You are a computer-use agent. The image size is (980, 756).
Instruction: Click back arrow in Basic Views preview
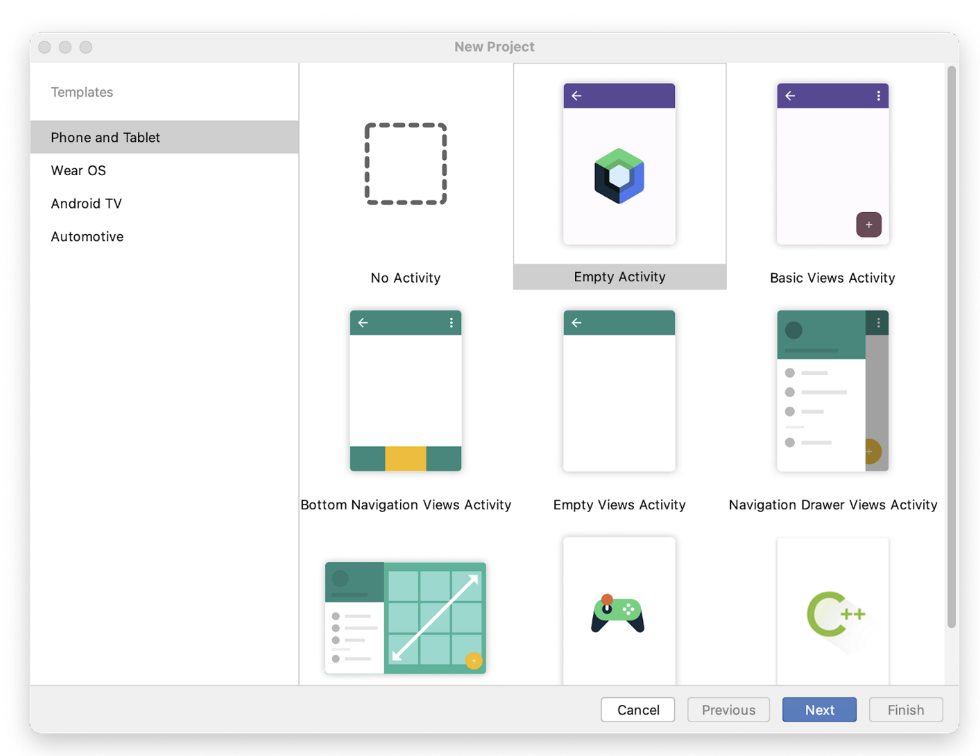click(790, 96)
